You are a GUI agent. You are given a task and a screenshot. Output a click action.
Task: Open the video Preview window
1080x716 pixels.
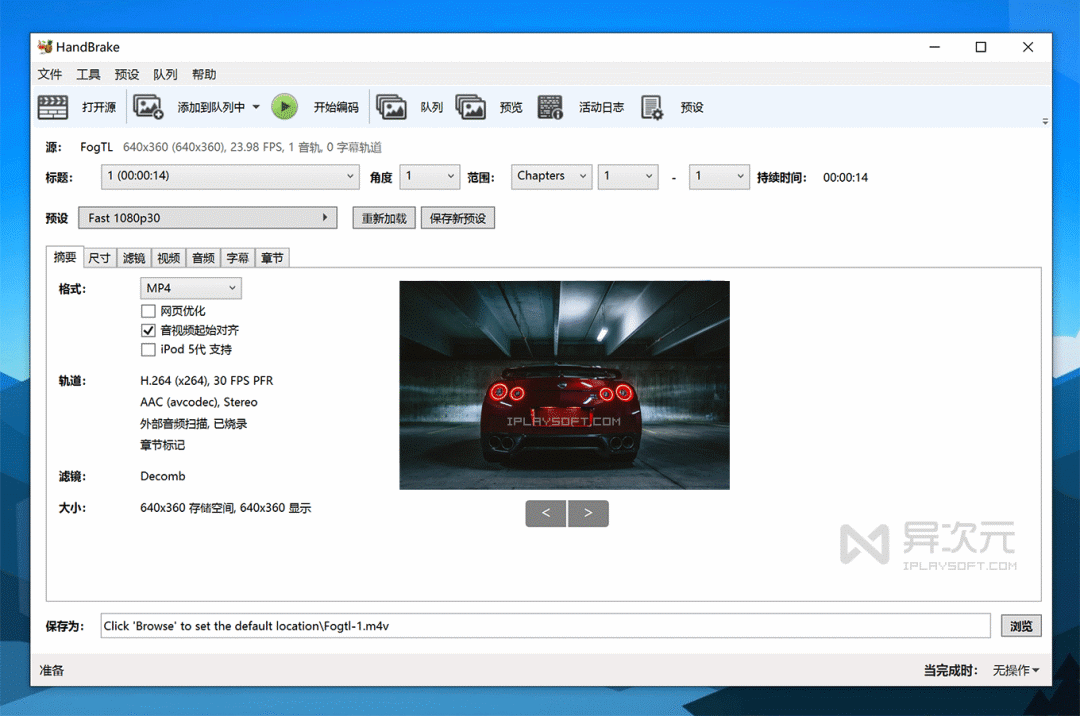click(x=494, y=107)
